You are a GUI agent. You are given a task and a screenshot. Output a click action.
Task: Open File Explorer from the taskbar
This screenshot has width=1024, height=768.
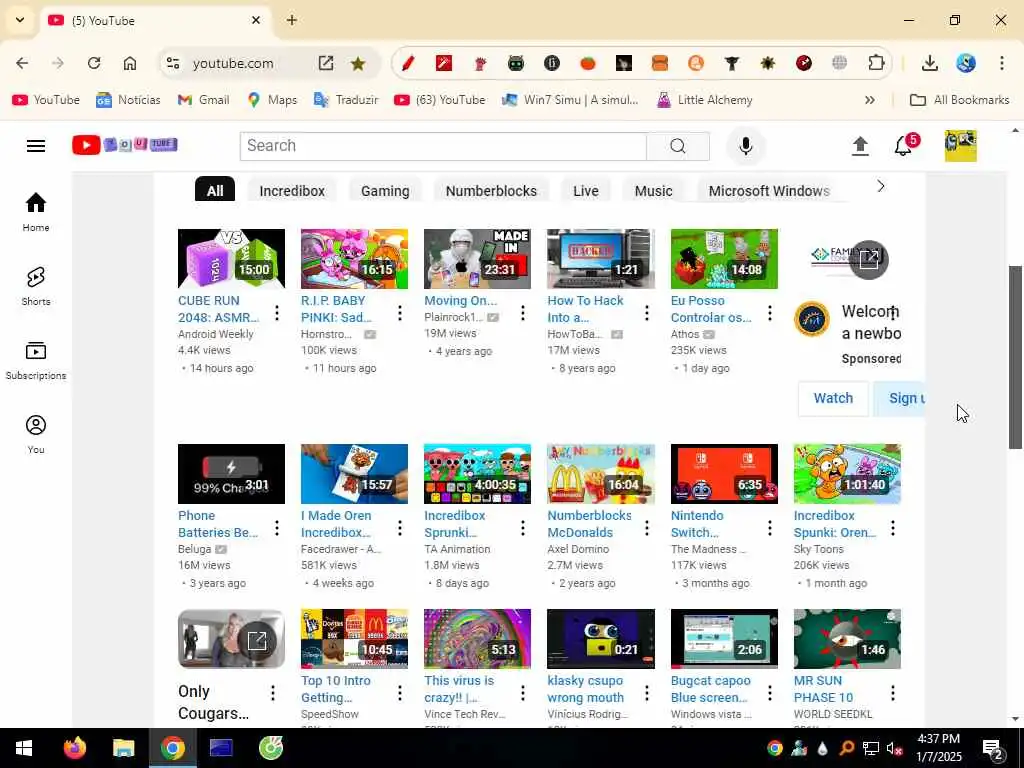(123, 748)
